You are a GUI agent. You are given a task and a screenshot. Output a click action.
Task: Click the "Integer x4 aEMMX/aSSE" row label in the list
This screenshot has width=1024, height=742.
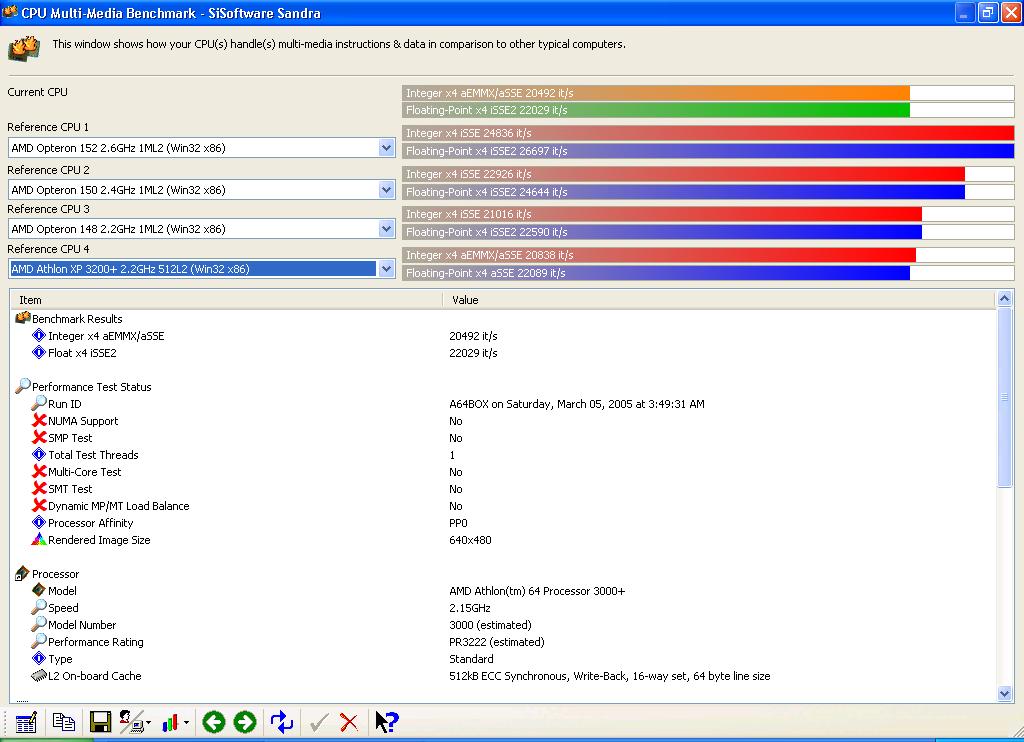click(106, 336)
